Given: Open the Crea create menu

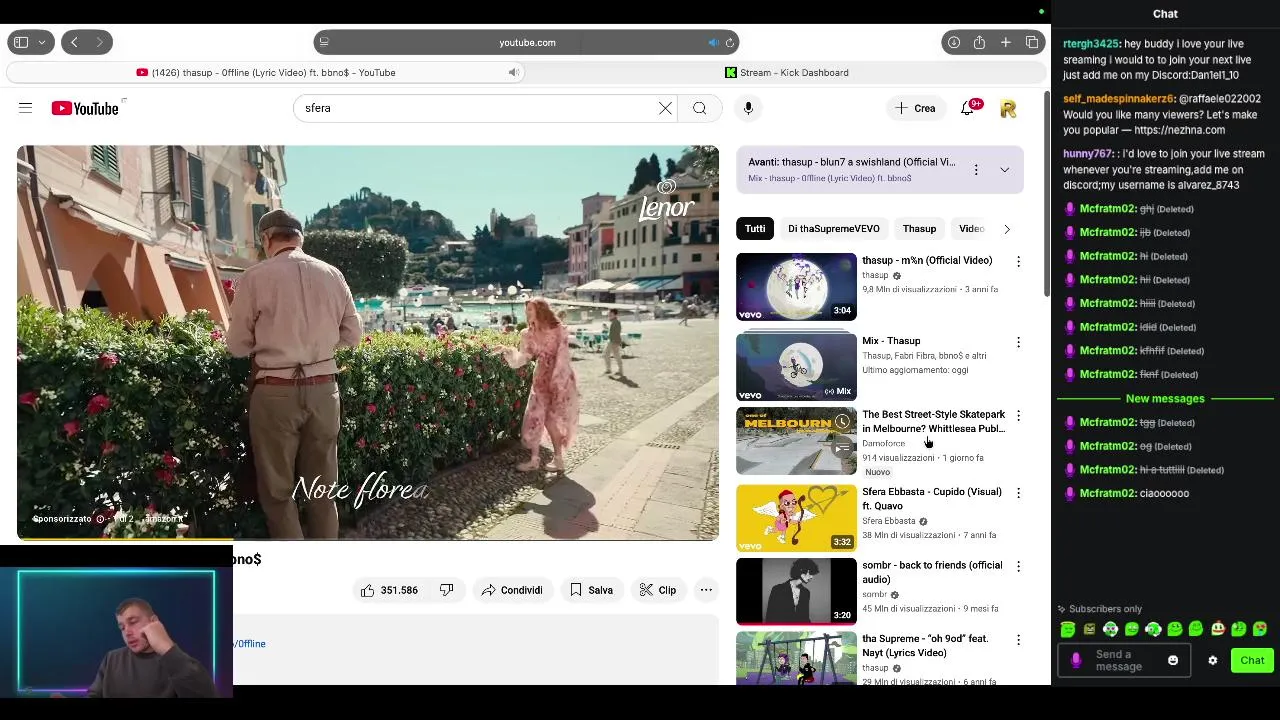Looking at the screenshot, I should (x=916, y=108).
